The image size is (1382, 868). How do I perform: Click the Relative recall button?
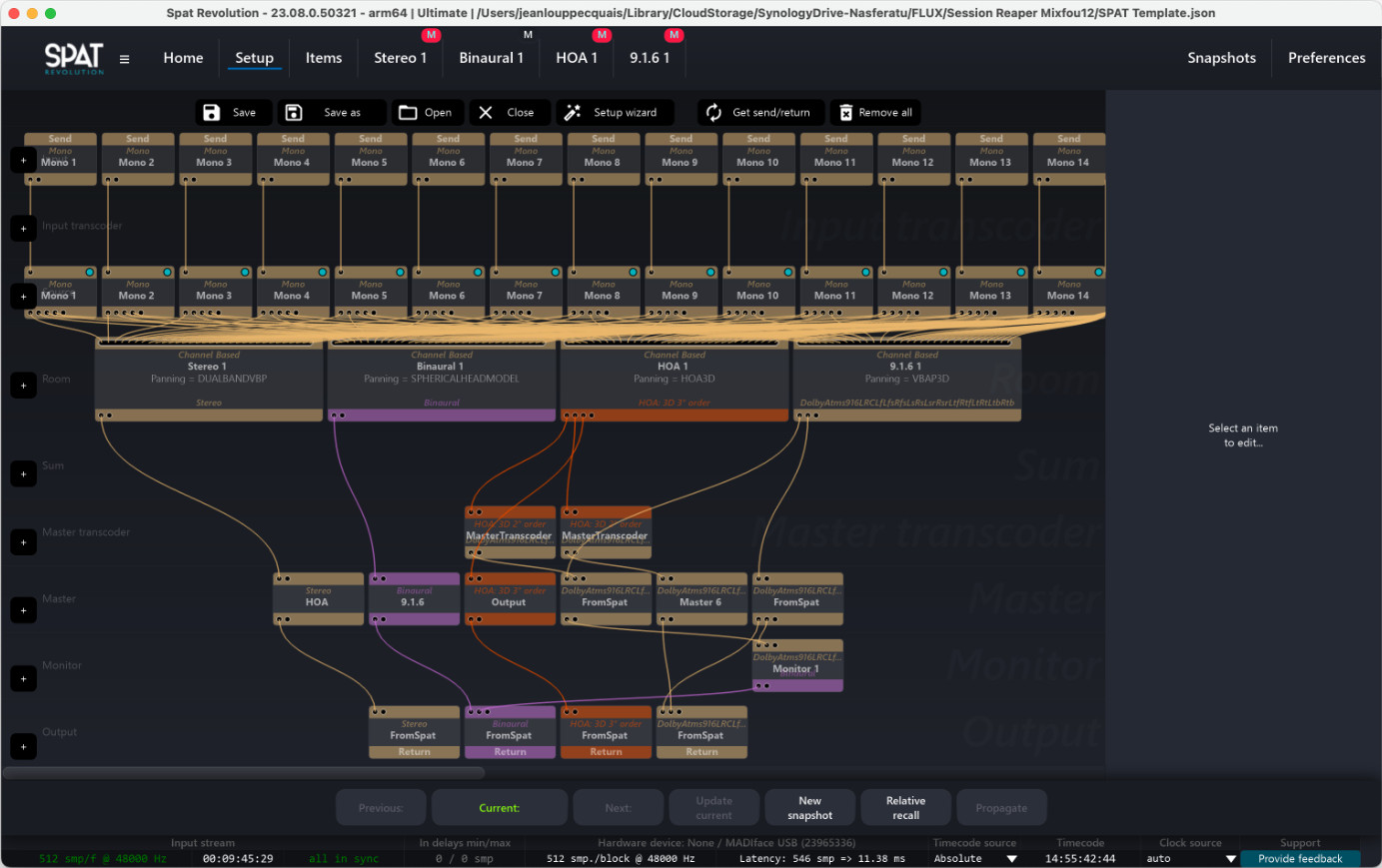point(905,808)
